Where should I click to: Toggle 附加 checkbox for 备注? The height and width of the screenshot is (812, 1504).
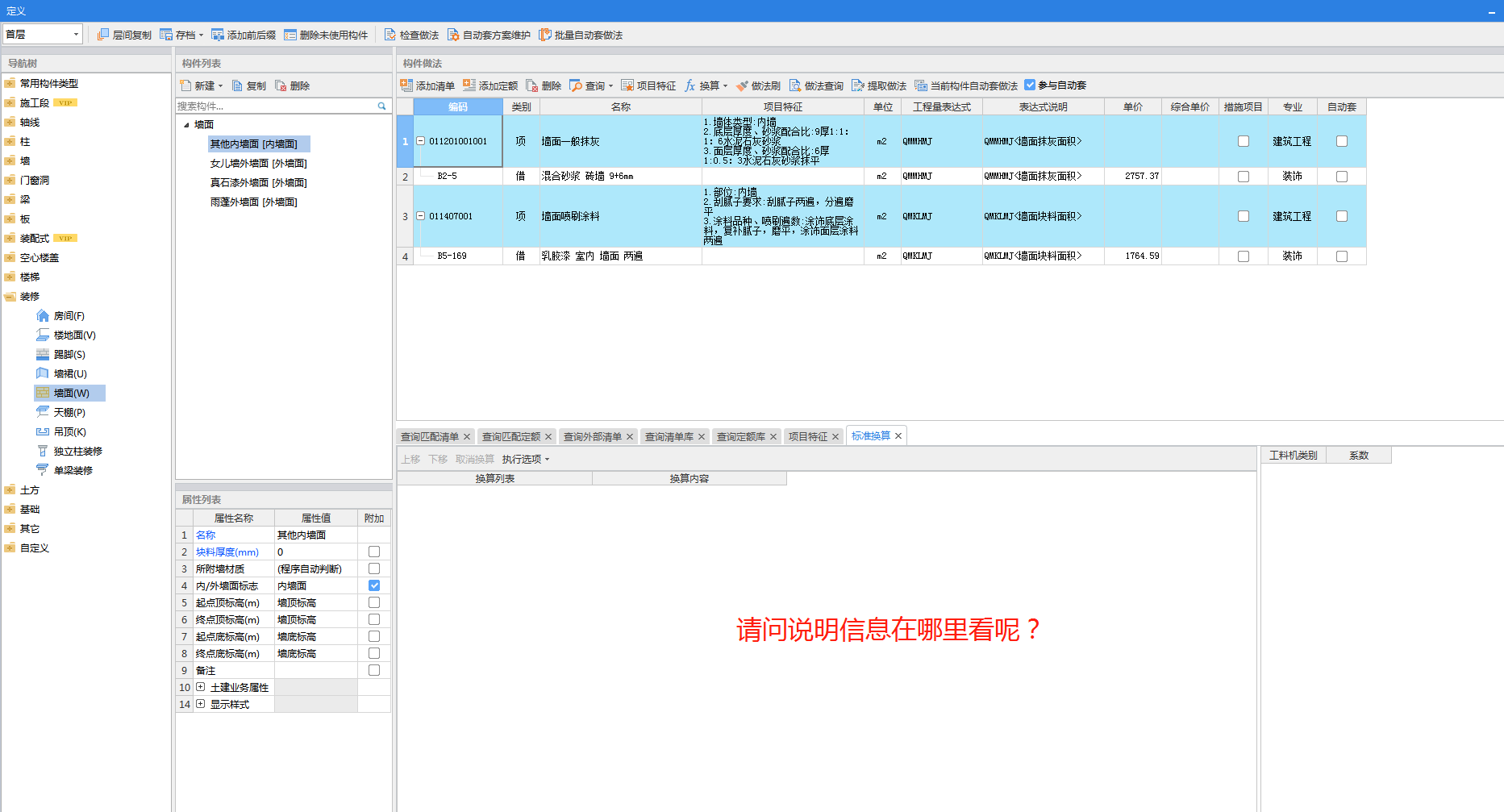click(x=374, y=670)
